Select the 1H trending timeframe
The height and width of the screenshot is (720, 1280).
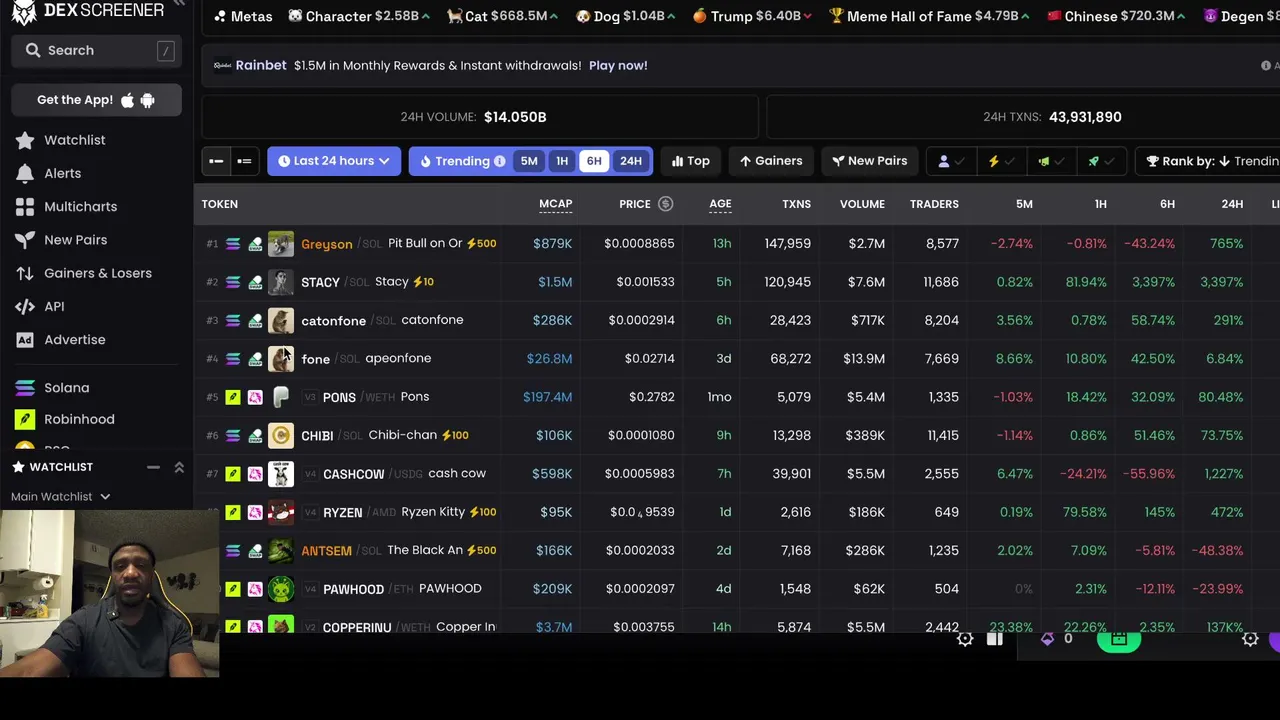pyautogui.click(x=562, y=161)
